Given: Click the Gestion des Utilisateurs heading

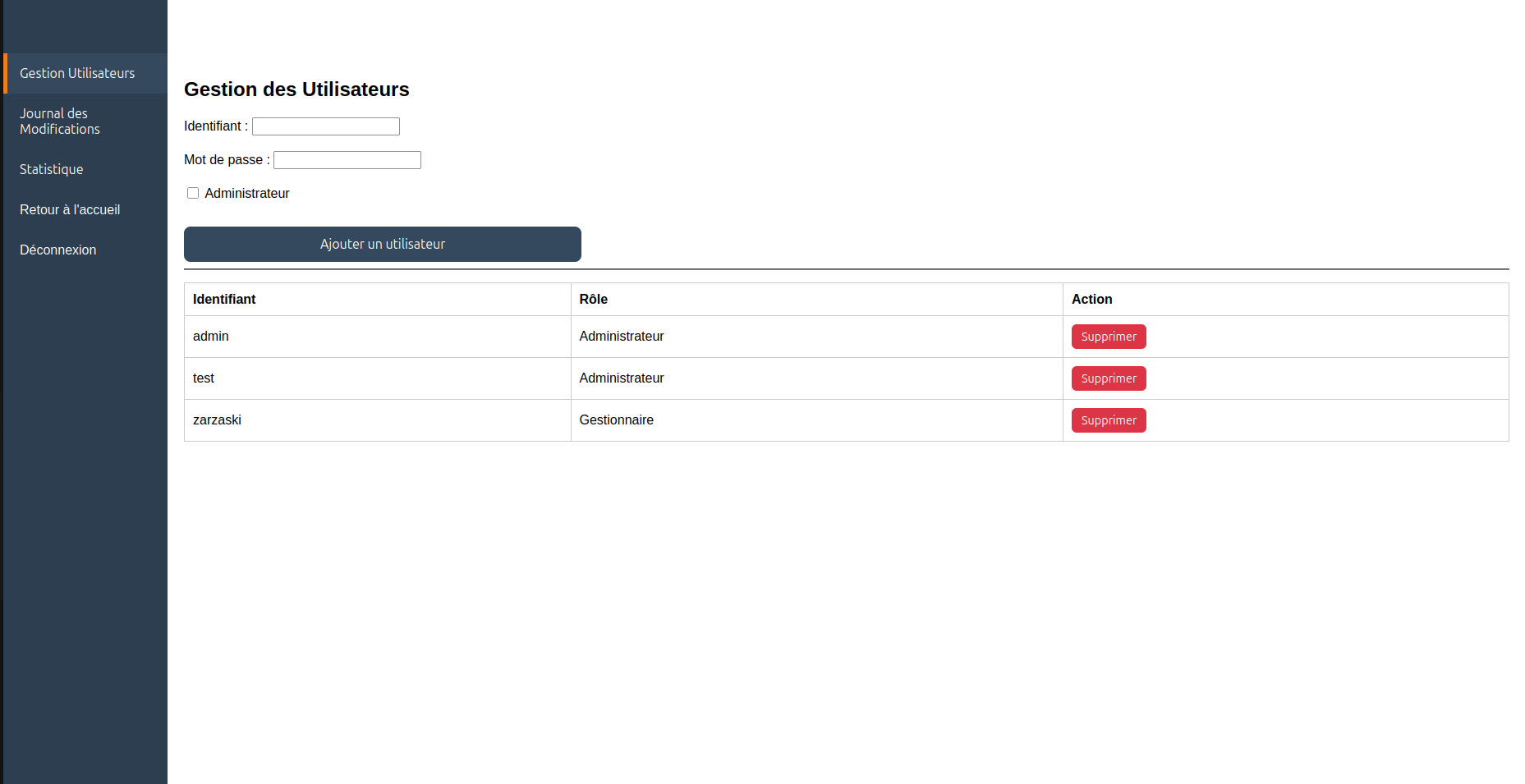Looking at the screenshot, I should pyautogui.click(x=296, y=89).
